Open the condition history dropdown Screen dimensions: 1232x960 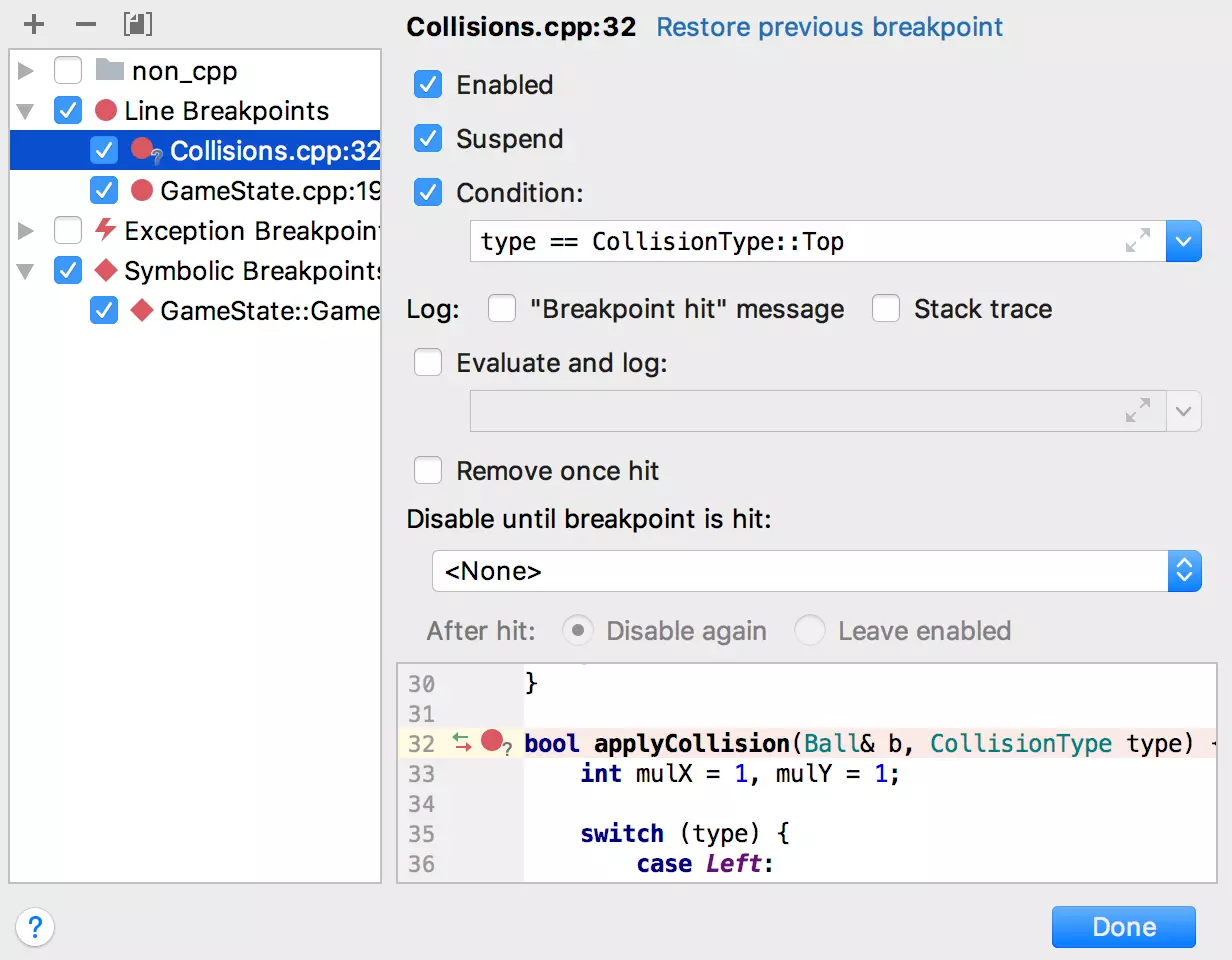pyautogui.click(x=1184, y=241)
